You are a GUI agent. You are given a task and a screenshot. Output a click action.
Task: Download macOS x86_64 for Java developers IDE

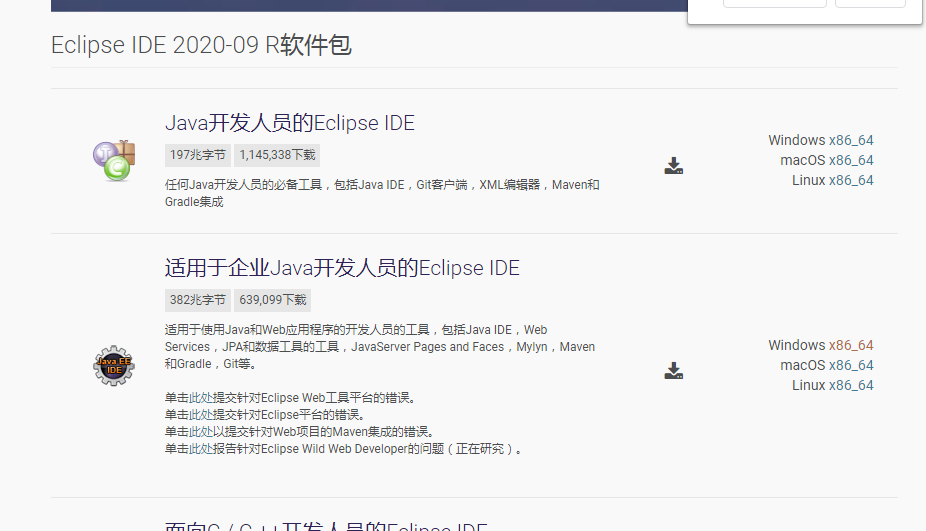click(851, 160)
